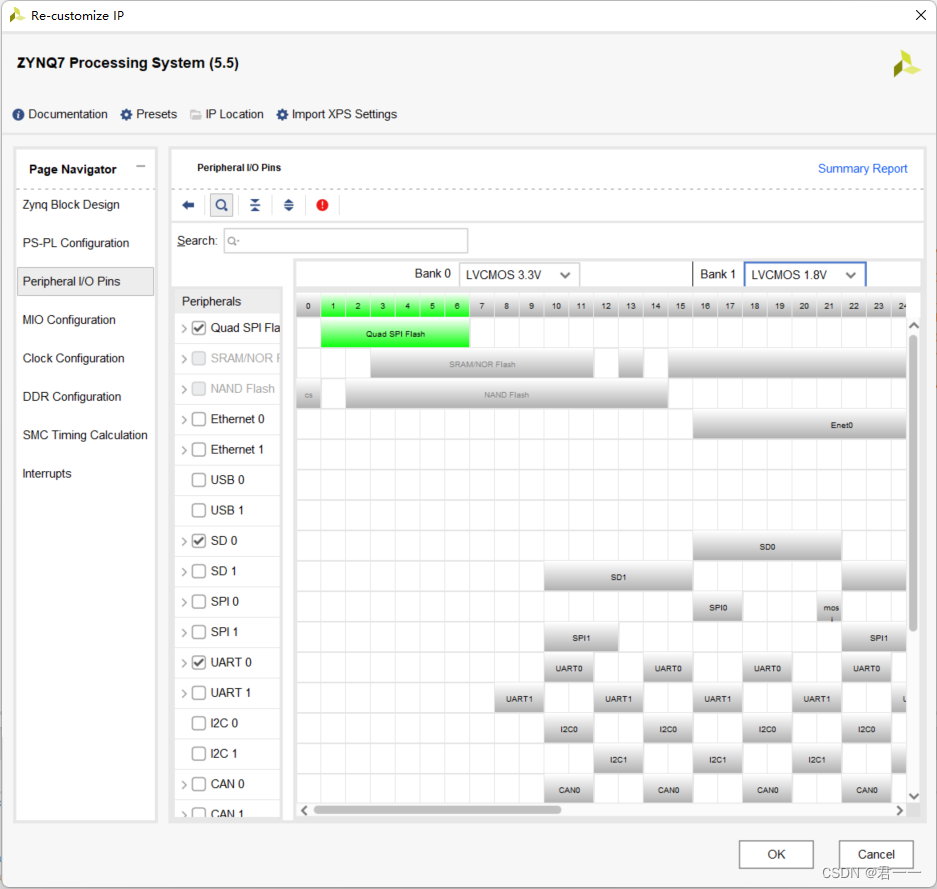Click the Import XPS Settings gear icon
The image size is (937, 889).
pyautogui.click(x=282, y=115)
